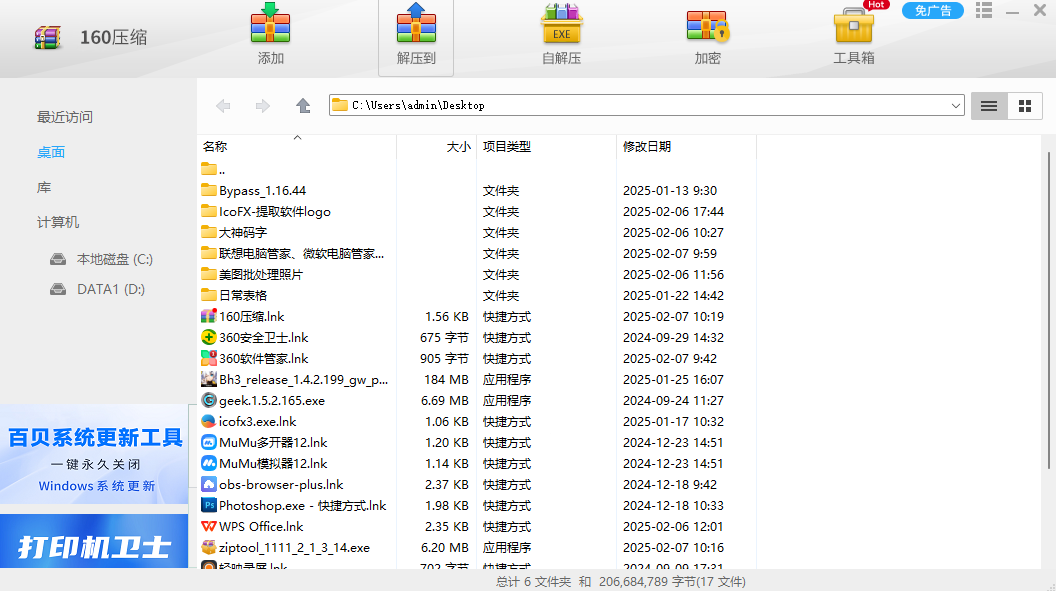The width and height of the screenshot is (1056, 591).
Task: Expand the address path dropdown
Action: point(955,105)
